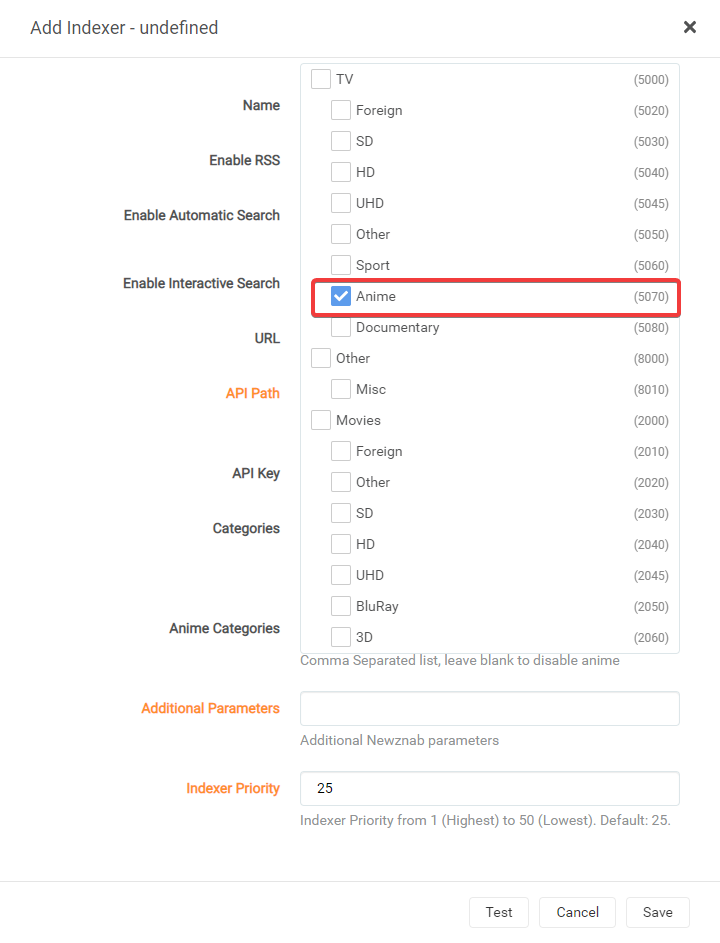Enable the TV HD (5040) checkbox

341,172
